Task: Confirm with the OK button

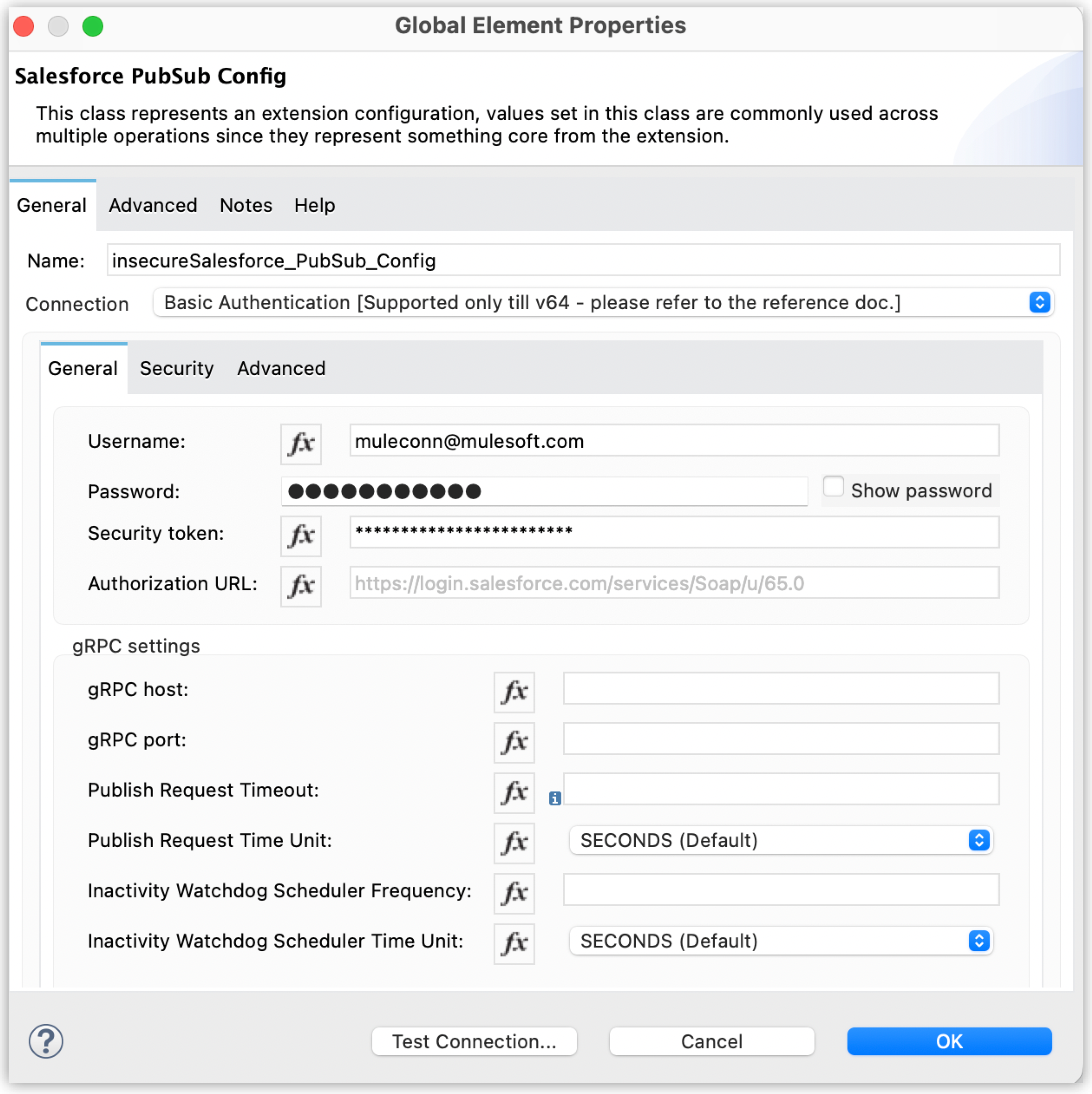Action: pyautogui.click(x=949, y=1041)
